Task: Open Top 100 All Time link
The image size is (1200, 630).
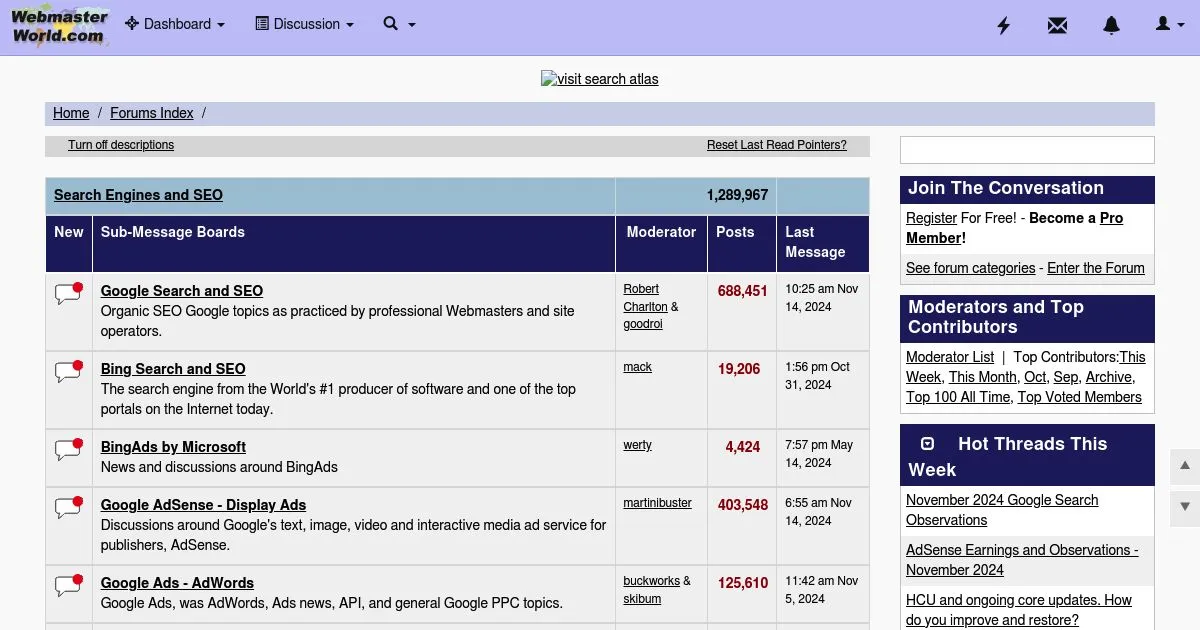Action: 958,397
